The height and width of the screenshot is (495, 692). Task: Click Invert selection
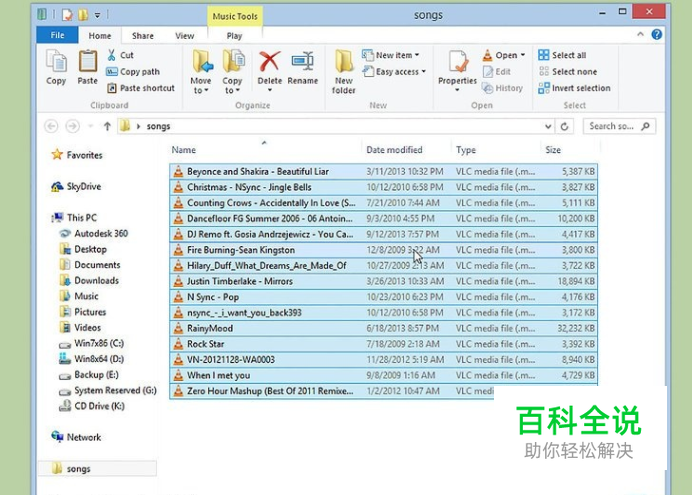click(x=574, y=88)
